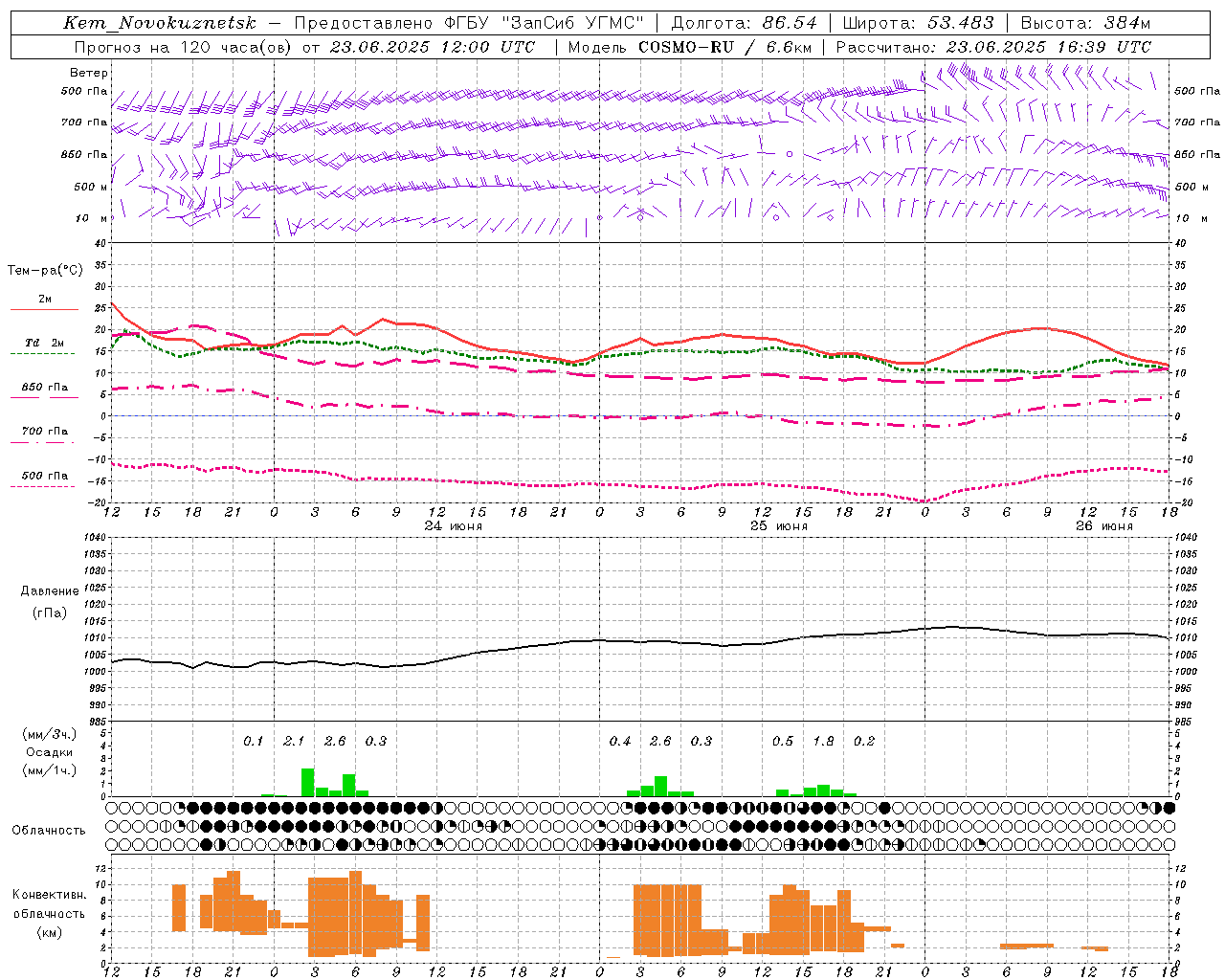Click the Td 2м legend label
The width and height of the screenshot is (1225, 980).
(x=45, y=343)
